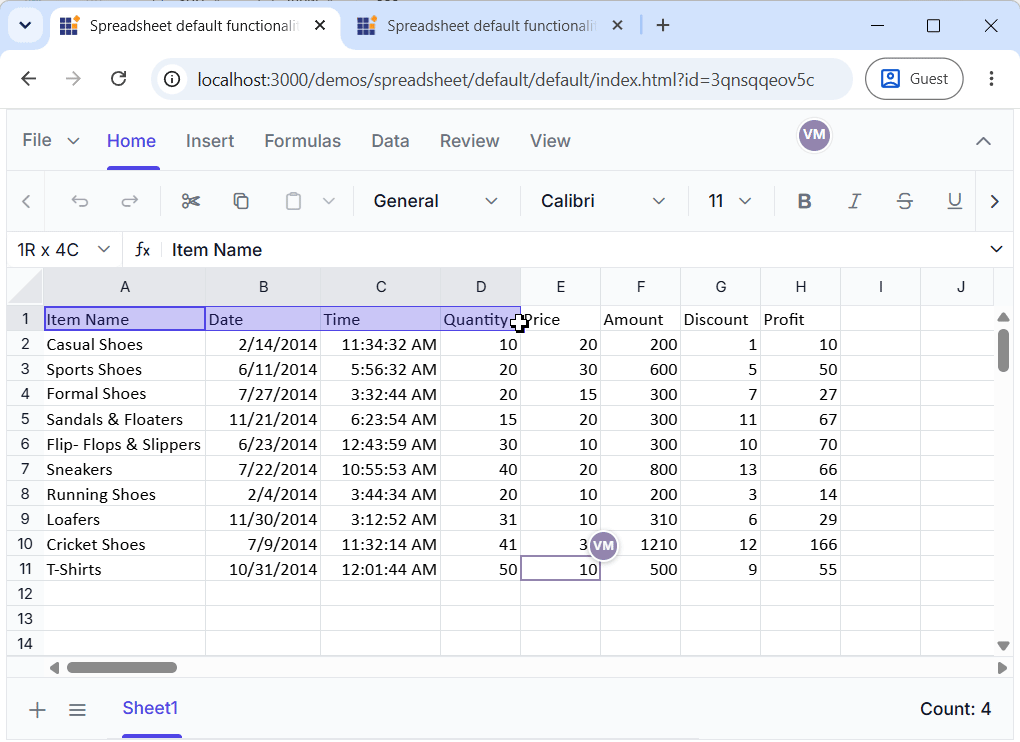Screen dimensions: 1020x742
Task: Switch to the Formulas ribbon tab
Action: point(302,141)
